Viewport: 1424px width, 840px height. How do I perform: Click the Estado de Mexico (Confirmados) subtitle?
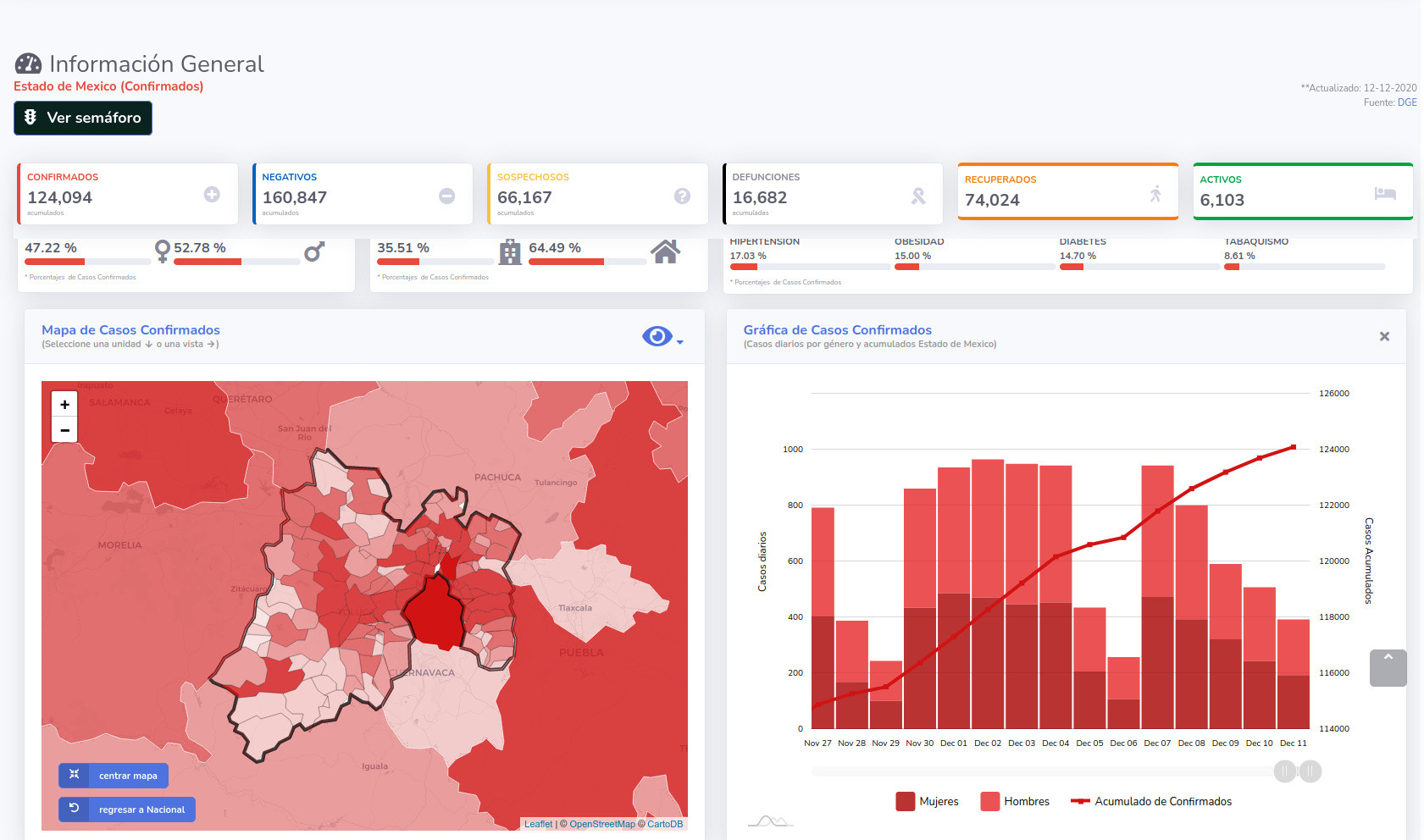point(108,86)
